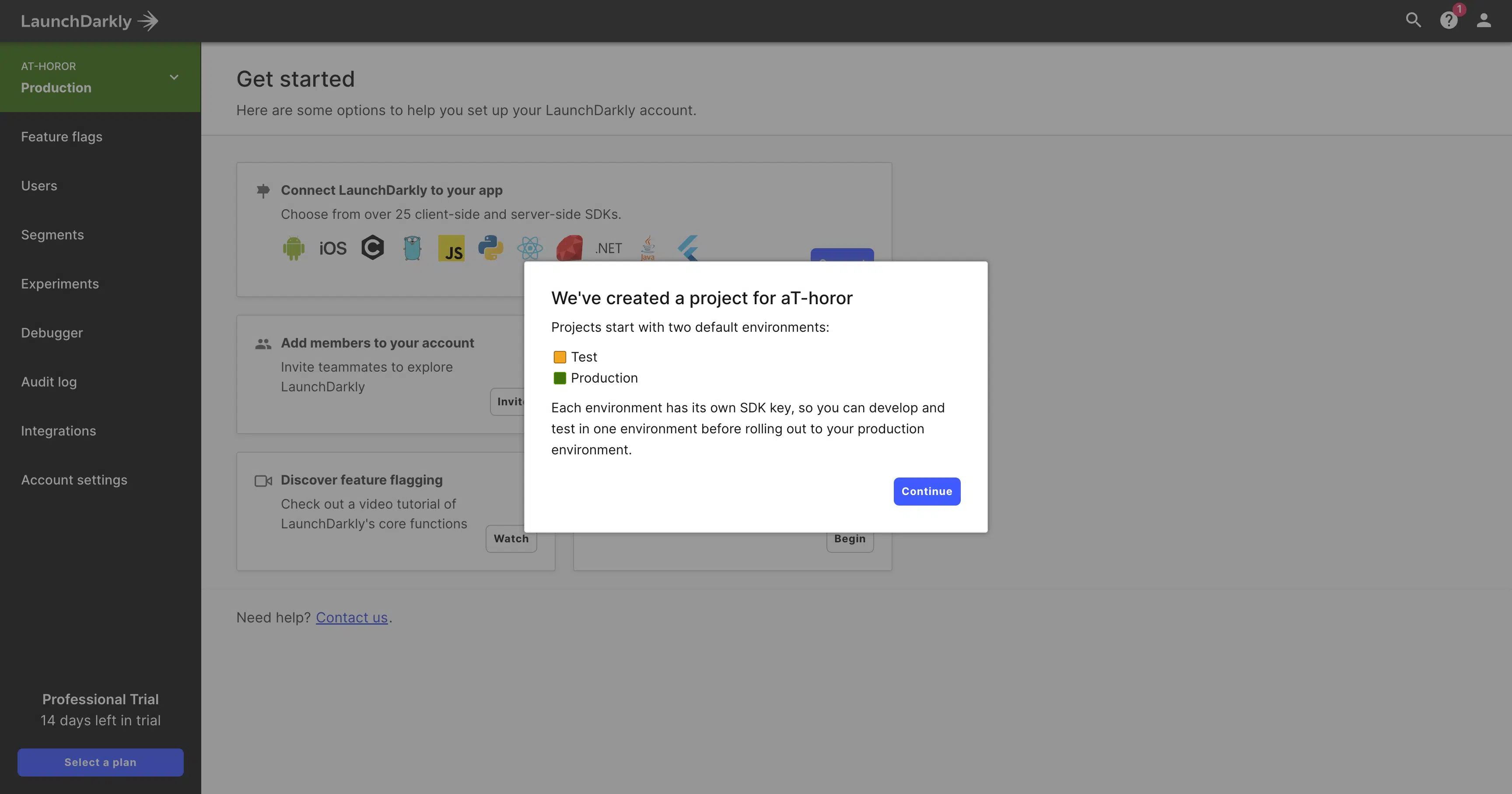Click the people icon beside Add members
This screenshot has width=1512, height=794.
[263, 344]
